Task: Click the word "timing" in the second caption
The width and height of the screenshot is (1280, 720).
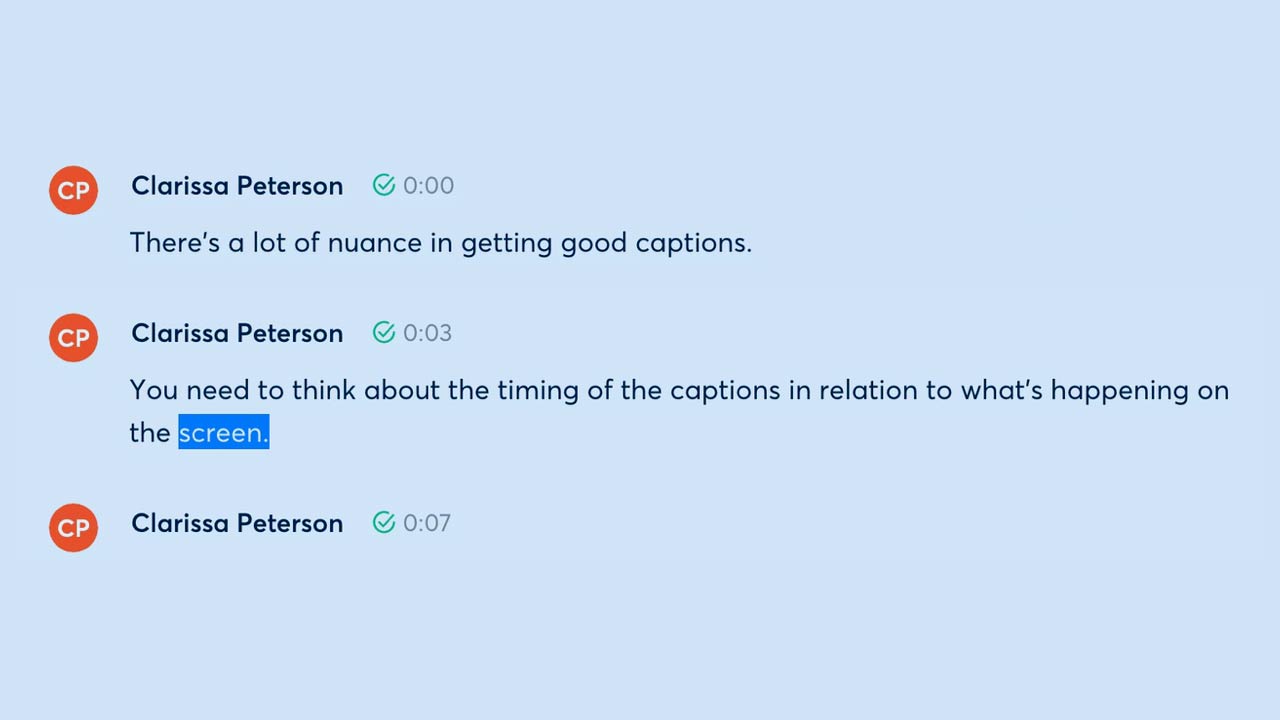Action: pyautogui.click(x=538, y=390)
